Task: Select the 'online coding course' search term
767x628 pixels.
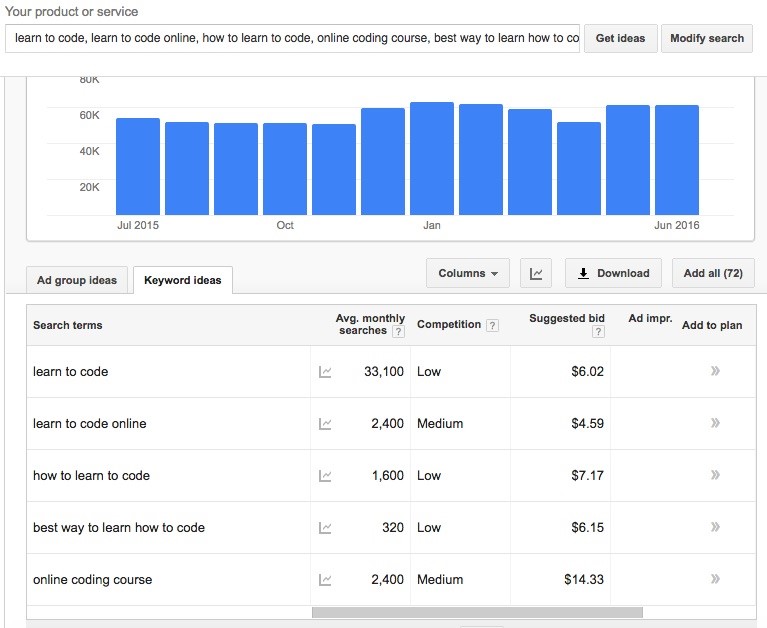Action: (x=92, y=580)
